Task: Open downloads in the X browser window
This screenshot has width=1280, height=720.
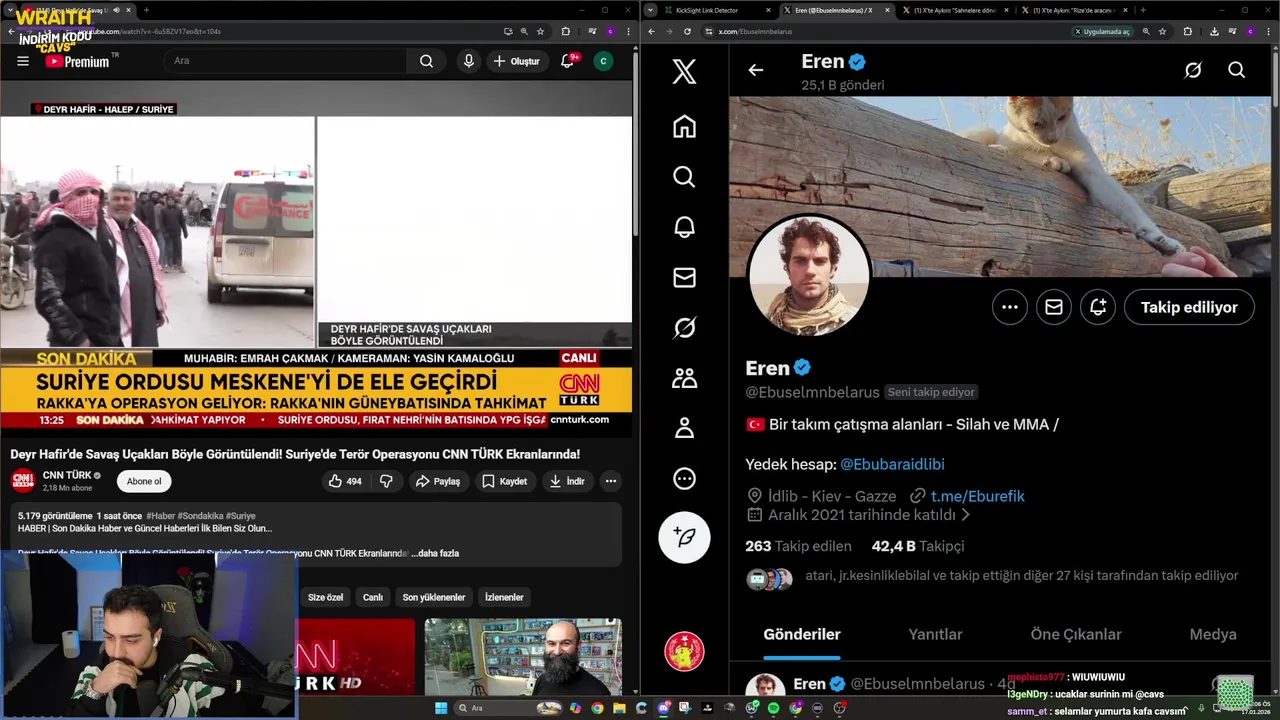Action: pos(1214,31)
